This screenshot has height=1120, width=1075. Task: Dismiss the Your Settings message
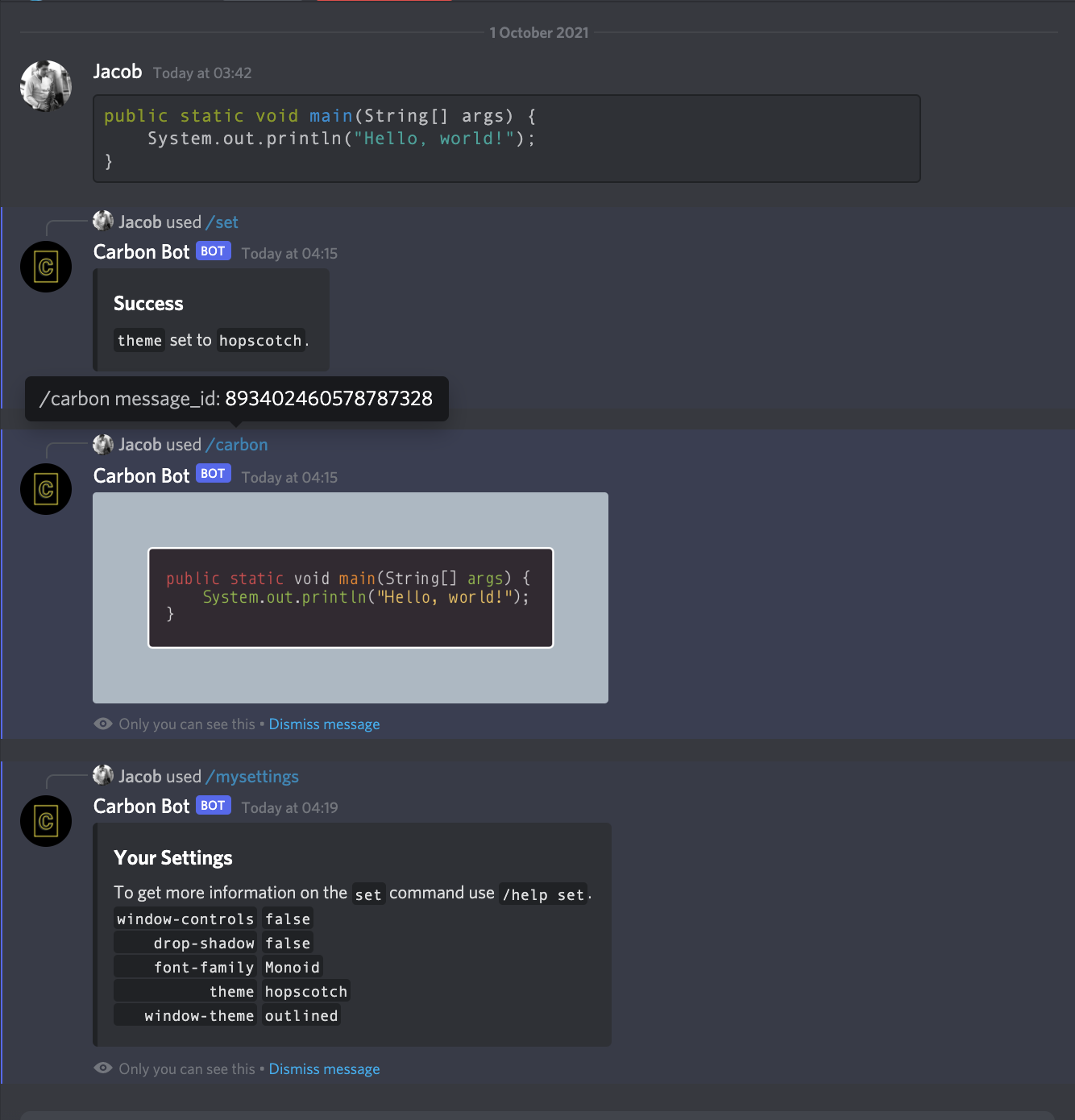coord(324,1069)
